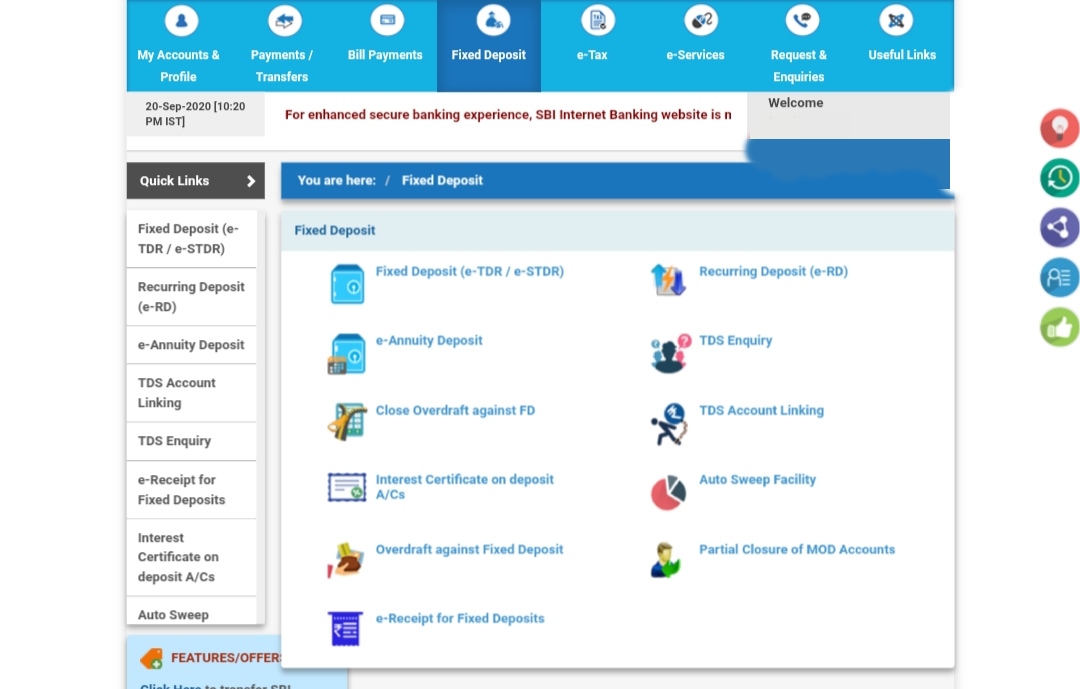Open Close Overdraft against FD link

pyautogui.click(x=455, y=411)
